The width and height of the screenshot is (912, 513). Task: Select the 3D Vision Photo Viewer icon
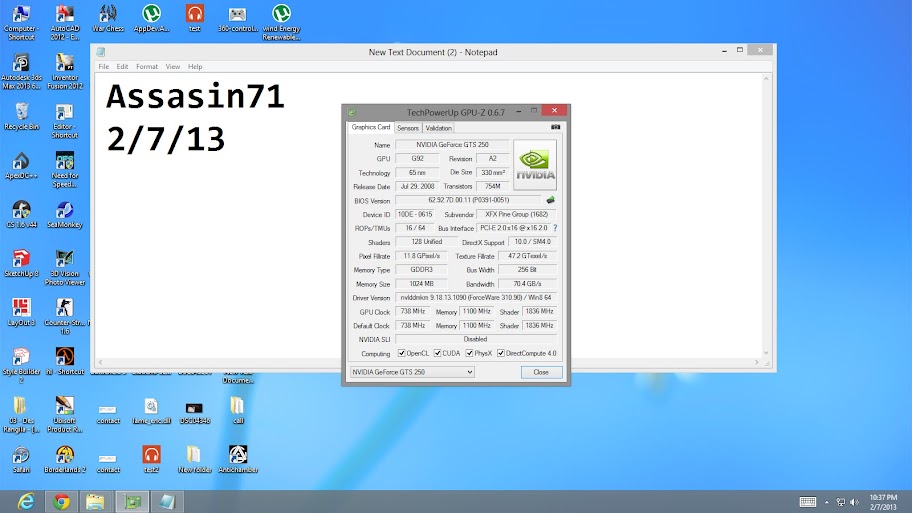(x=65, y=268)
